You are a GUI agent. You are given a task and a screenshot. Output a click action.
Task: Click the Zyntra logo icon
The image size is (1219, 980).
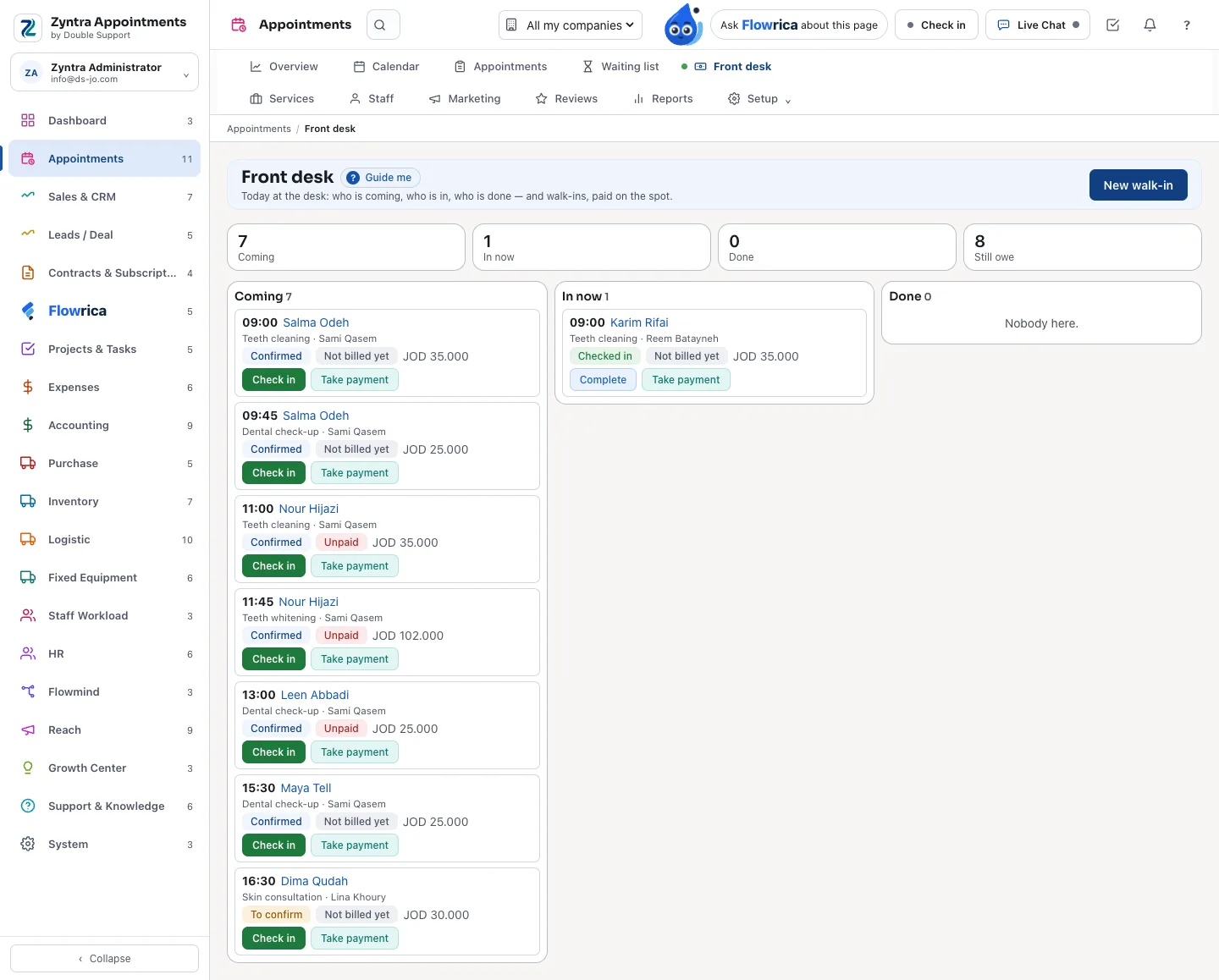pos(28,27)
